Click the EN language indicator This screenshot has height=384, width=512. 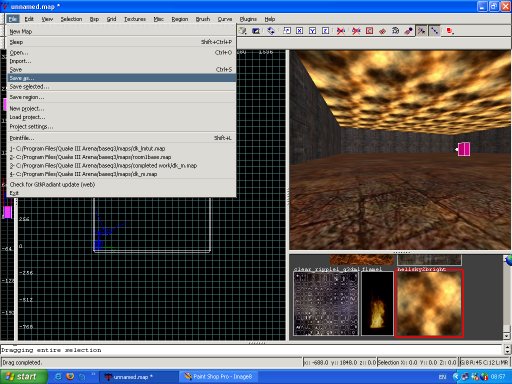click(442, 377)
